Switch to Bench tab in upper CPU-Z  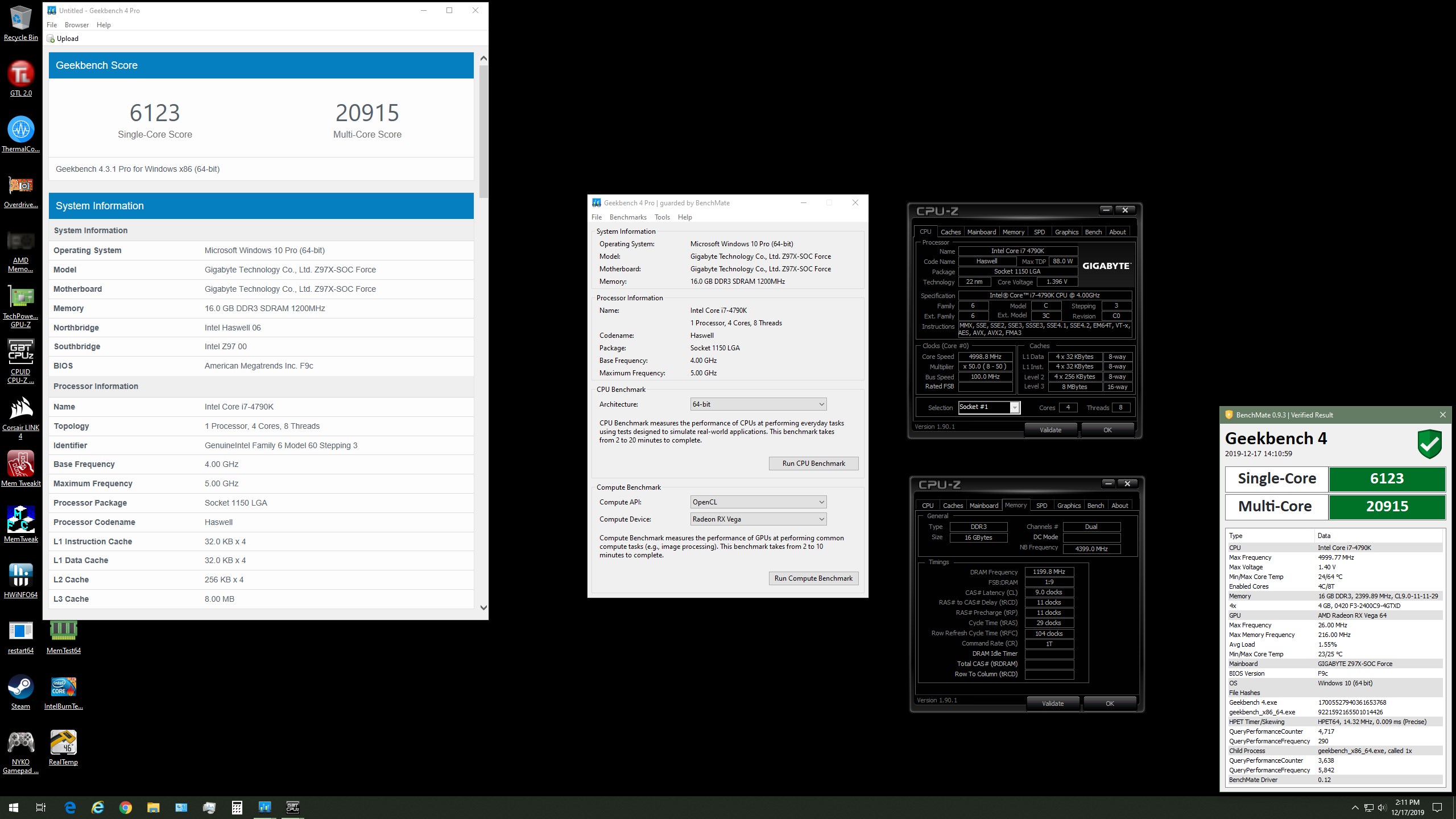[x=1093, y=232]
